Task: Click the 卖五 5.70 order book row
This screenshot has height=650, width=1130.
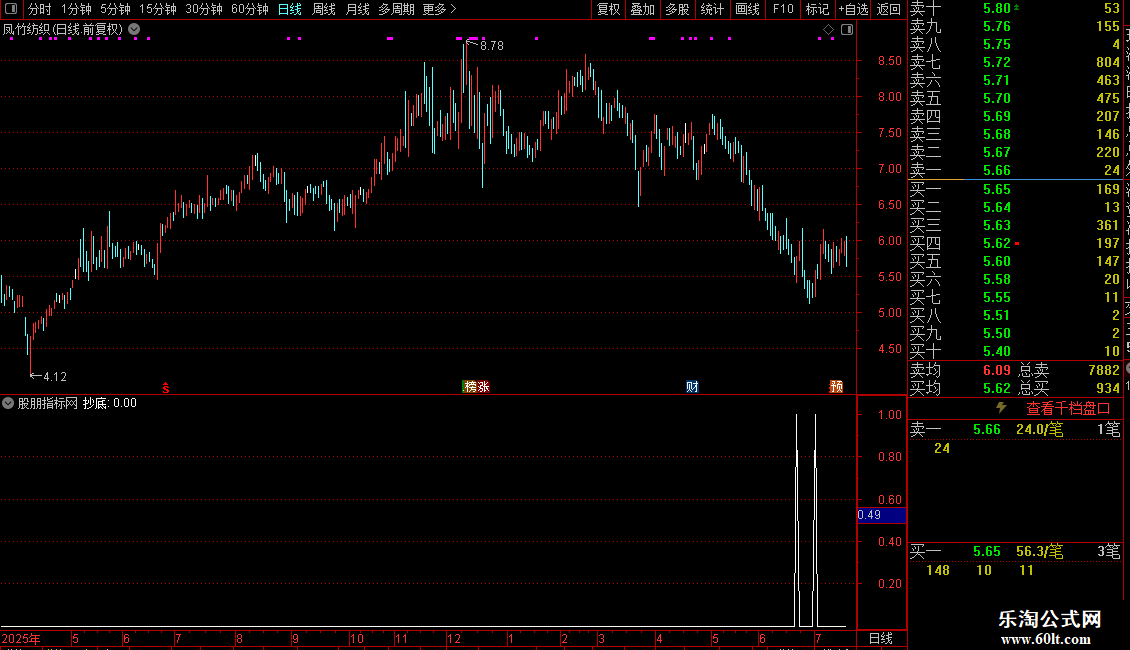Action: coord(1015,98)
